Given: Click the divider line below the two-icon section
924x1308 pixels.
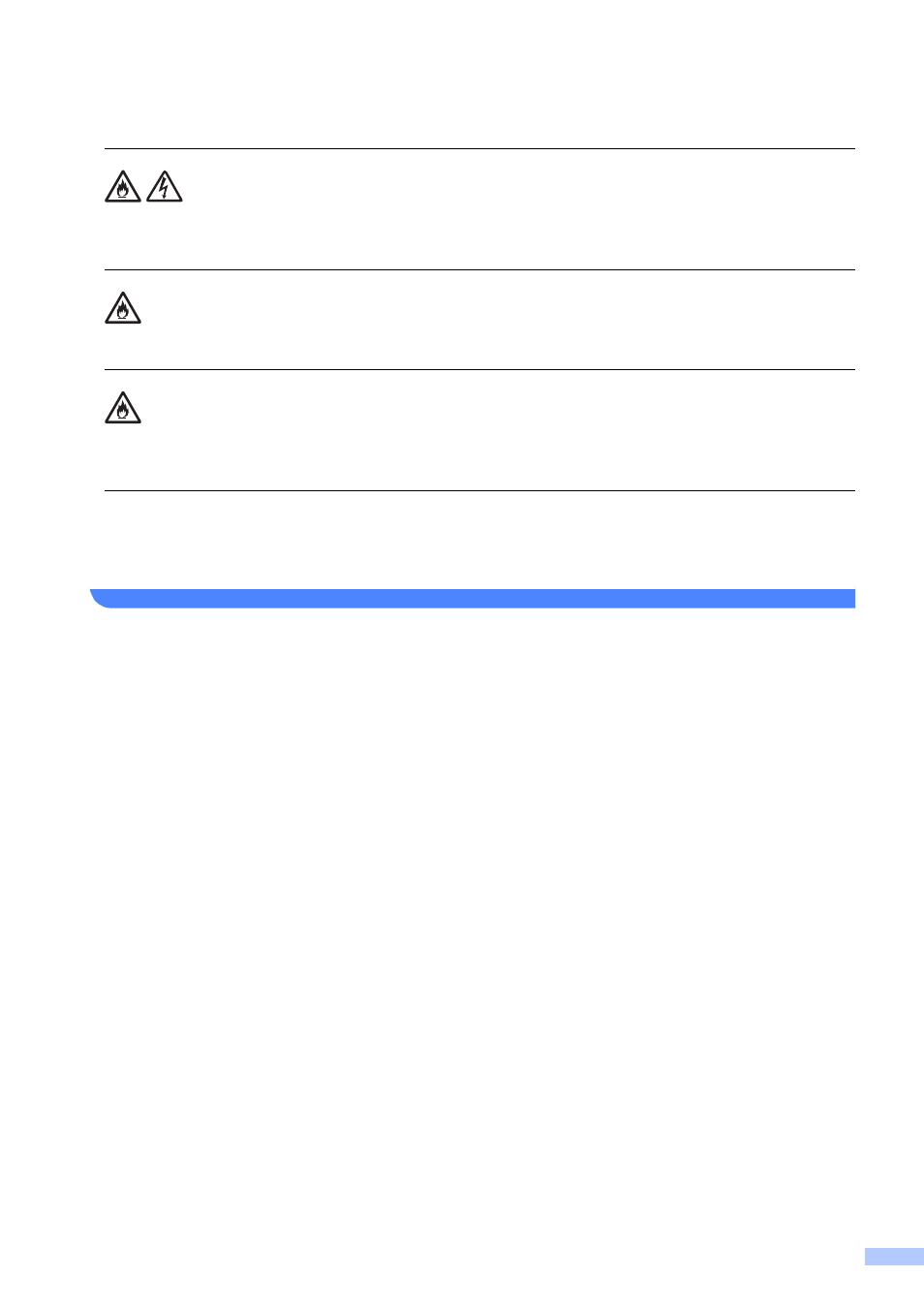Looking at the screenshot, I should 479,269.
